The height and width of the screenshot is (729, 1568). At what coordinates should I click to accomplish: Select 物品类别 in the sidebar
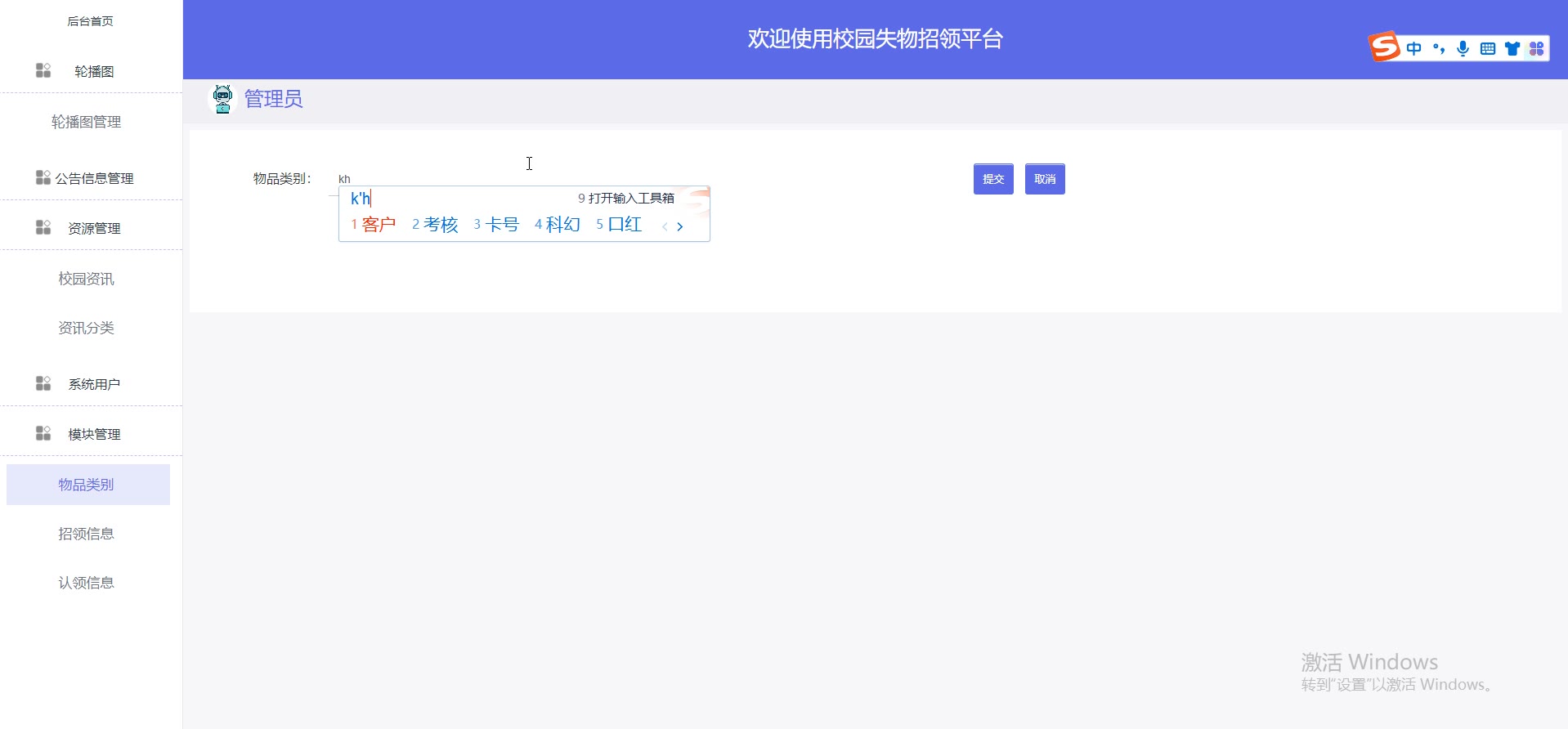[88, 485]
